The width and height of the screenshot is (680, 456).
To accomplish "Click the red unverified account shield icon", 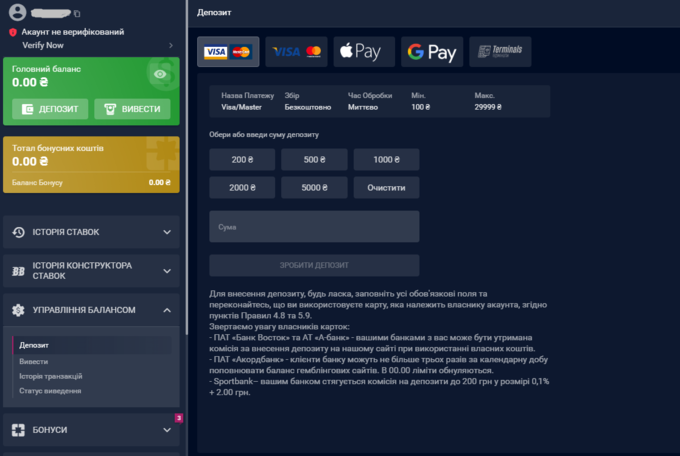I will 13,32.
